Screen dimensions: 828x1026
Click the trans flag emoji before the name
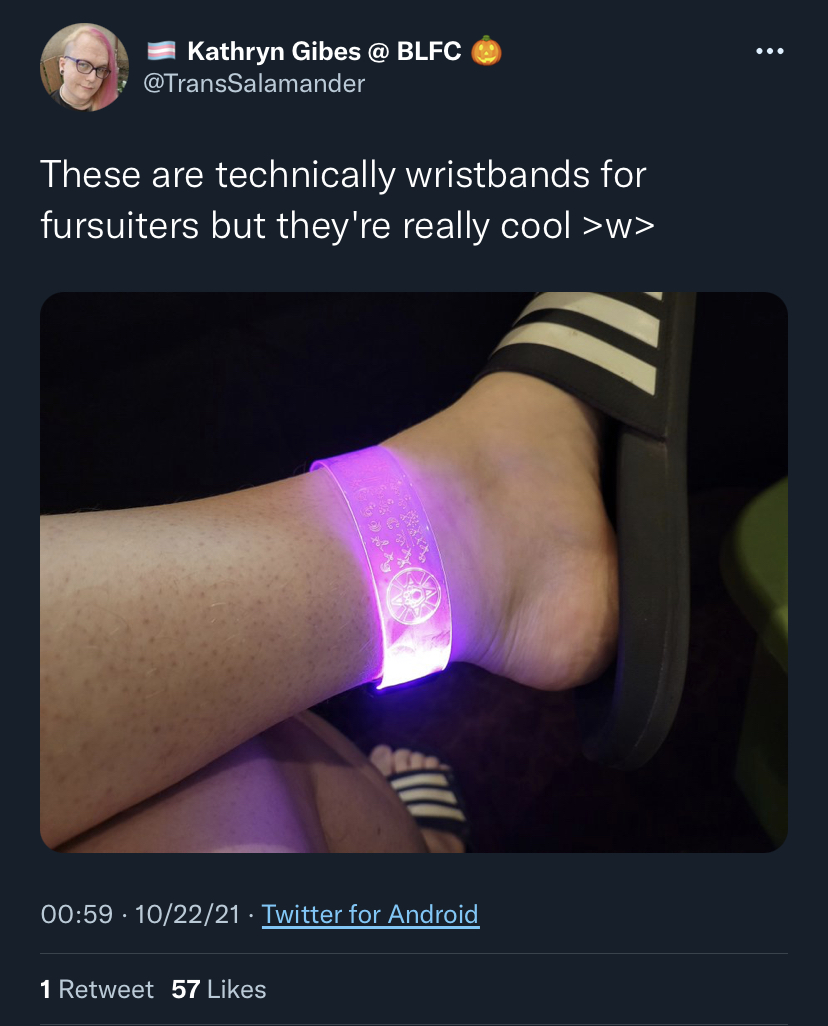161,51
